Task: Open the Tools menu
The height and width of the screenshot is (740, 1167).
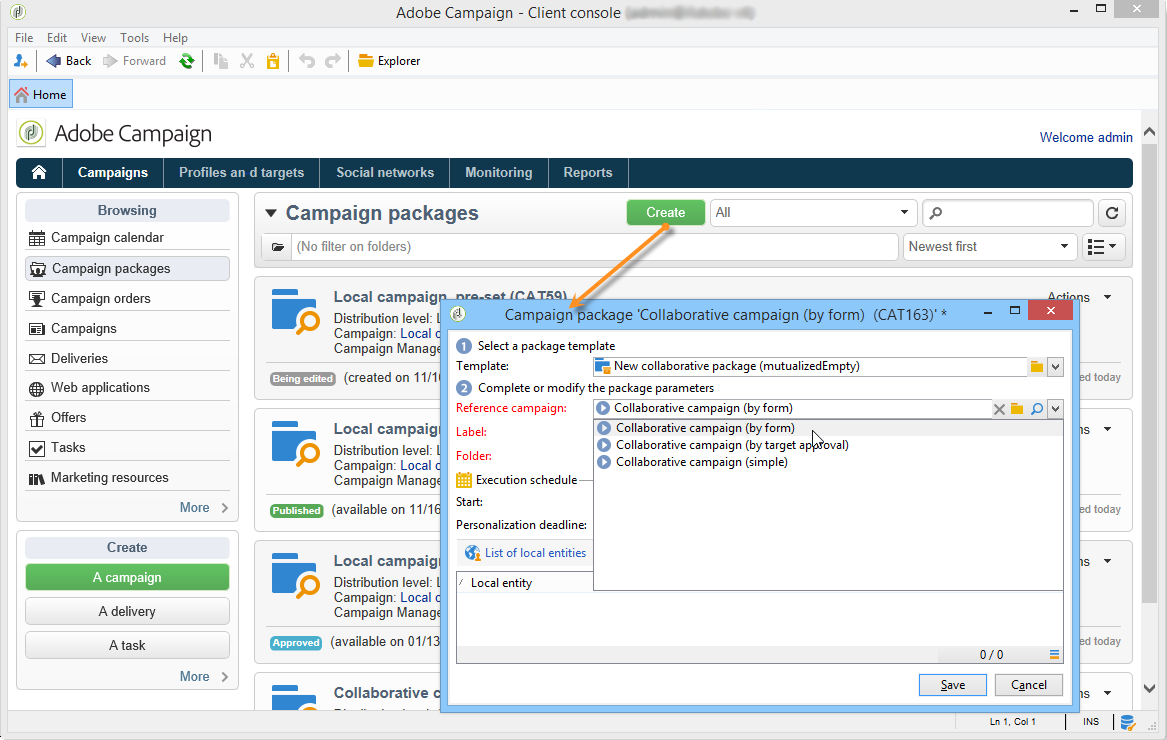Action: click(134, 38)
